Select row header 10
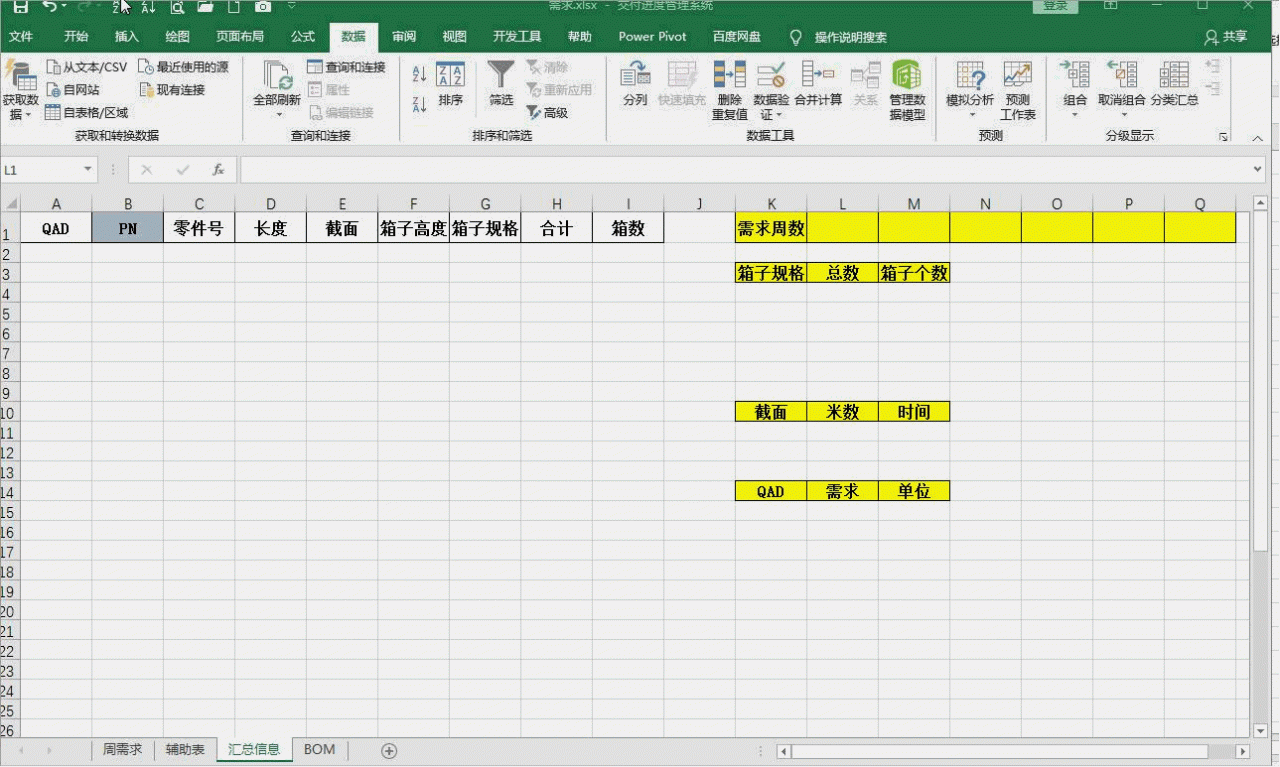 pyautogui.click(x=9, y=411)
